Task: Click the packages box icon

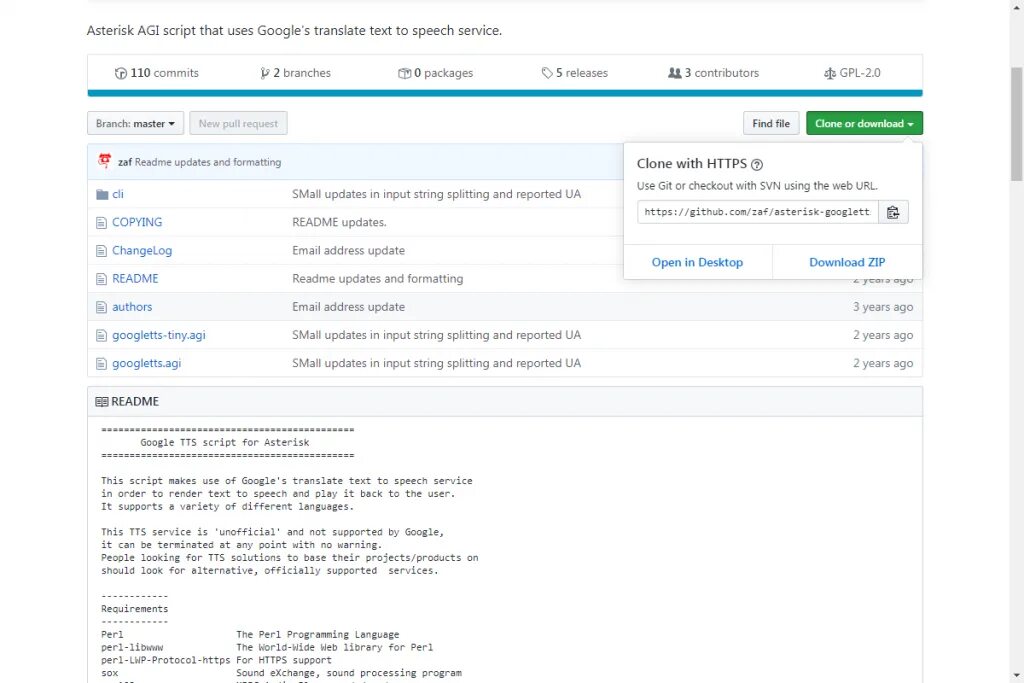Action: click(x=404, y=73)
